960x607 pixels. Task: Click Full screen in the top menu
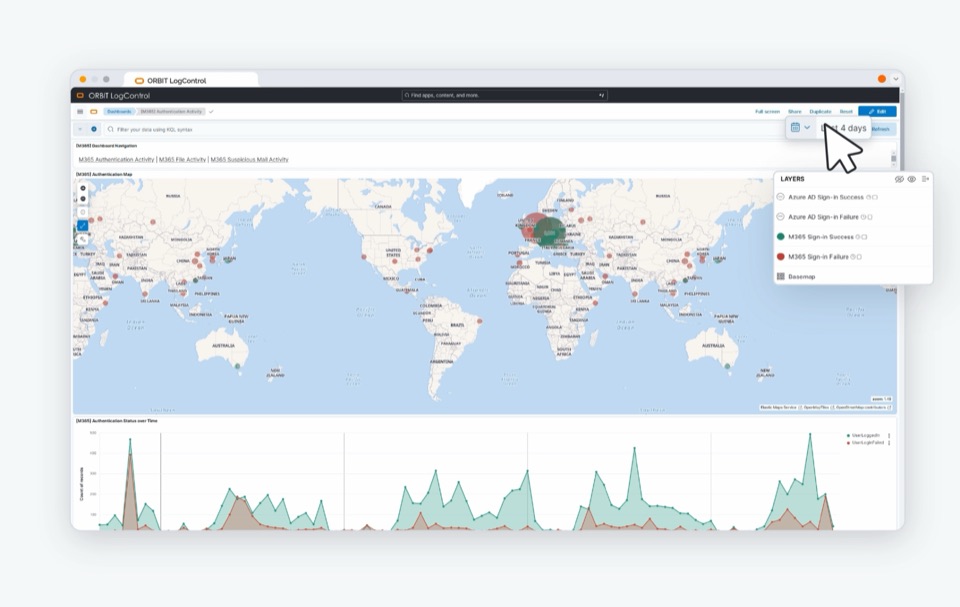tap(767, 111)
